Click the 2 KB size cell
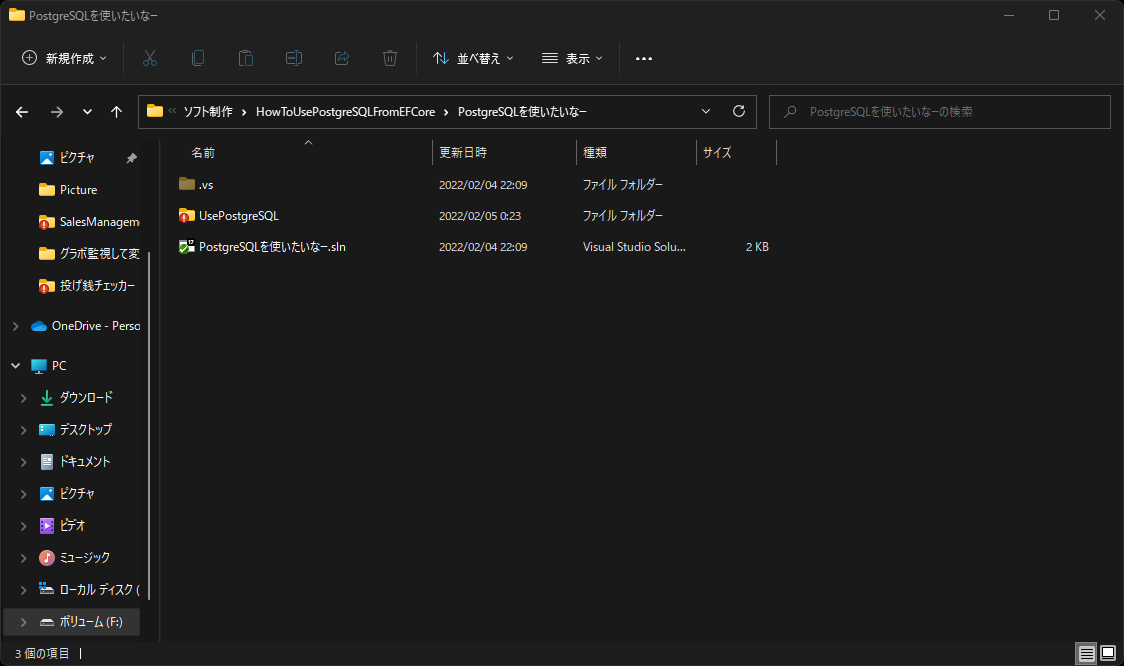 click(757, 247)
